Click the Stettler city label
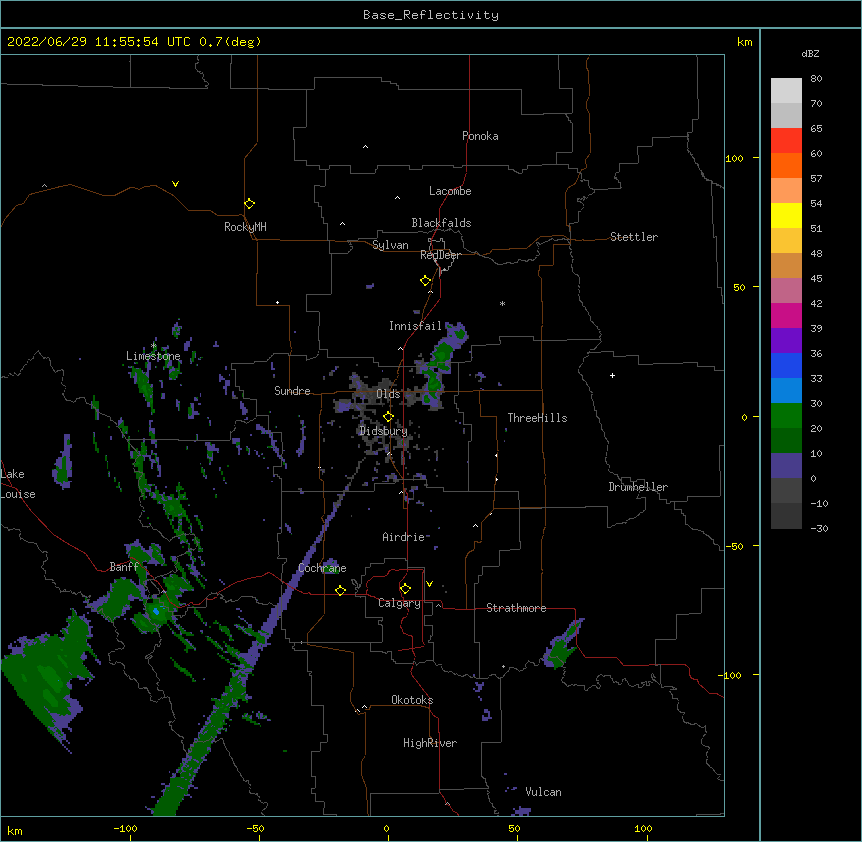This screenshot has height=842, width=862. point(634,237)
